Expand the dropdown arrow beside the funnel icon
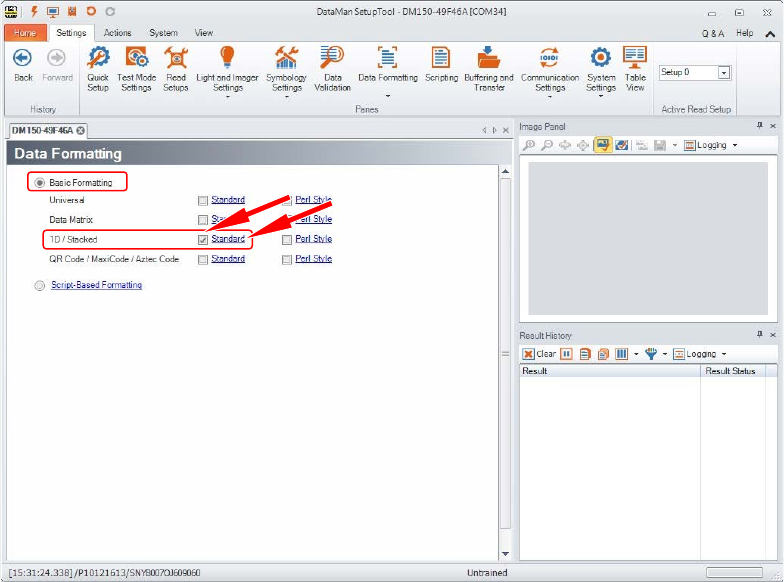The height and width of the screenshot is (582, 784). [665, 354]
